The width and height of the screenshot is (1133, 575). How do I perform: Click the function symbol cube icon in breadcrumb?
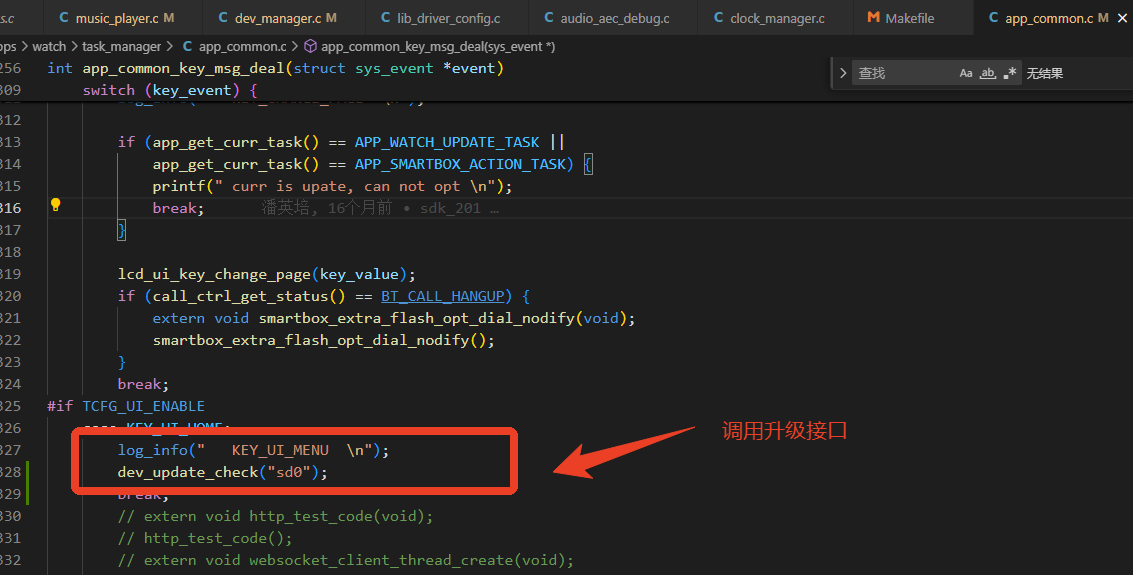pos(310,46)
